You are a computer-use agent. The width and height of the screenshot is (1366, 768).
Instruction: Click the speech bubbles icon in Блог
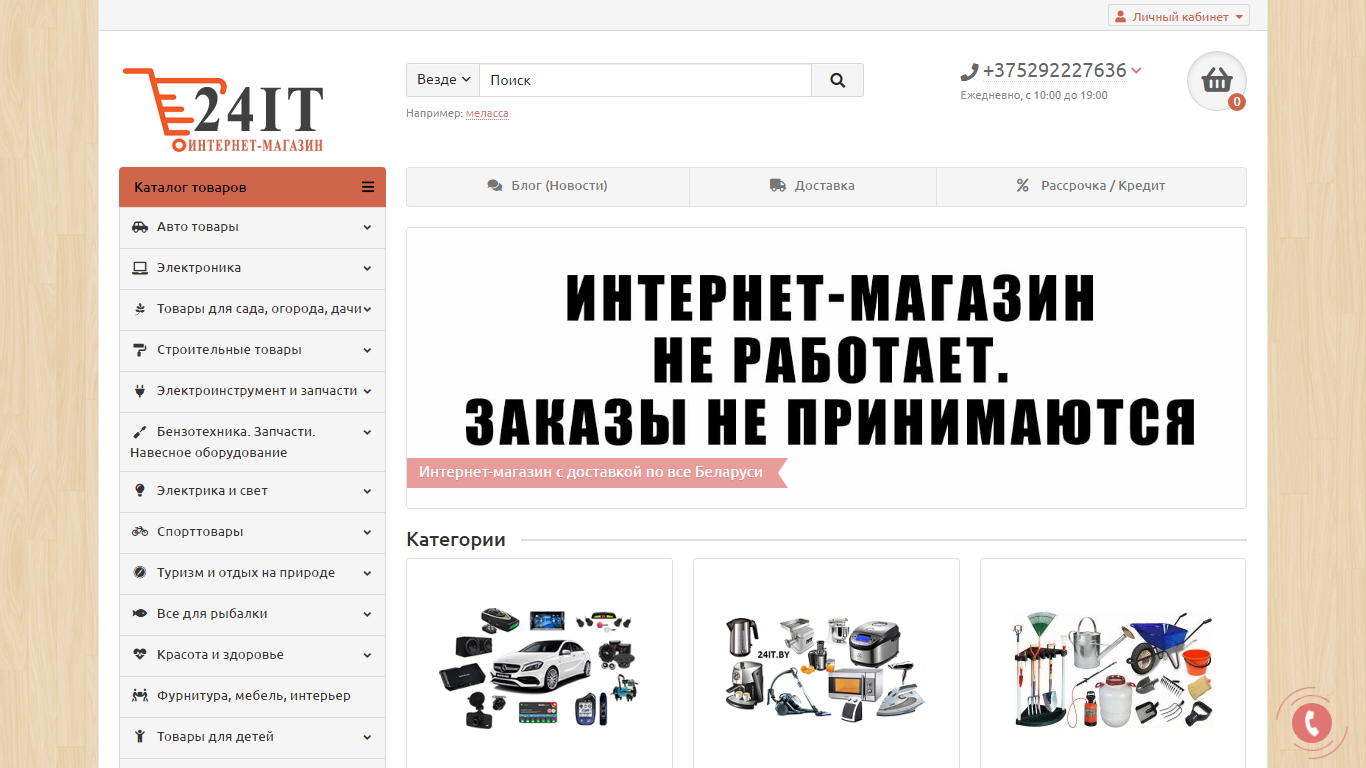coord(495,186)
